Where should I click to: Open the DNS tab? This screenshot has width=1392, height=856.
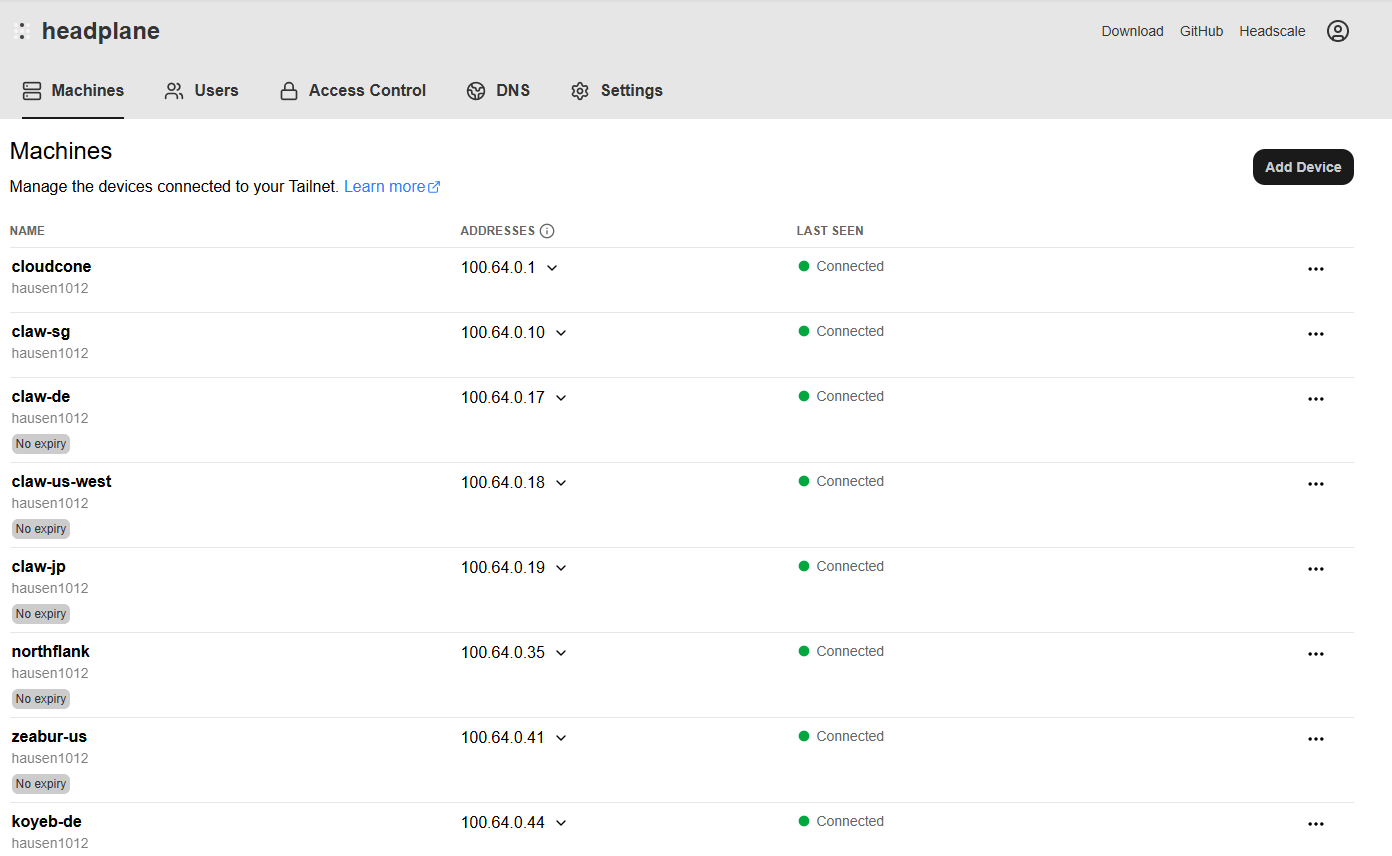pyautogui.click(x=498, y=91)
